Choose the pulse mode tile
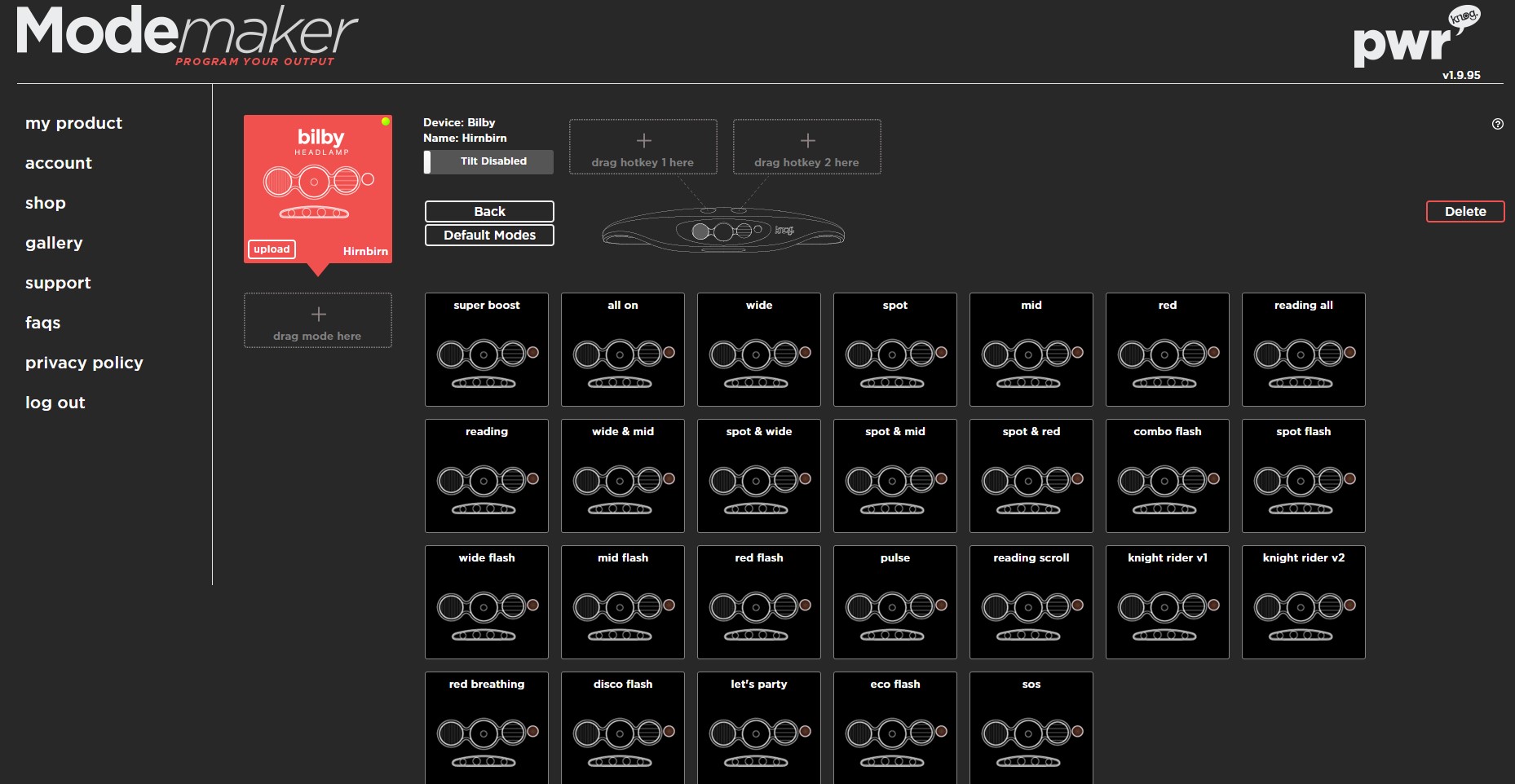This screenshot has height=784, width=1515. point(895,602)
